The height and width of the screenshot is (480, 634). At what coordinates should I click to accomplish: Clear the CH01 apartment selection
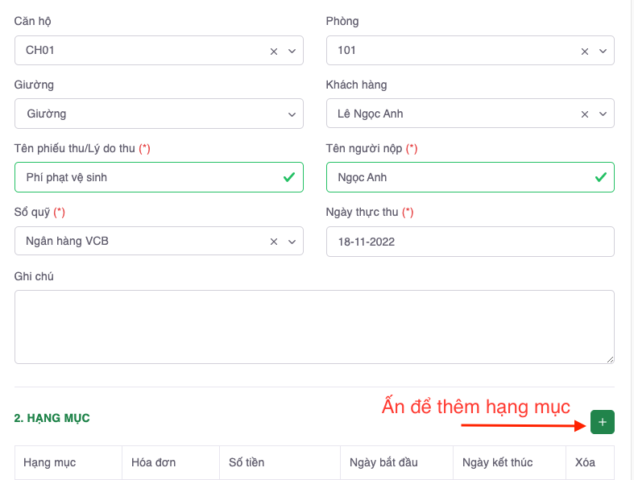(274, 51)
